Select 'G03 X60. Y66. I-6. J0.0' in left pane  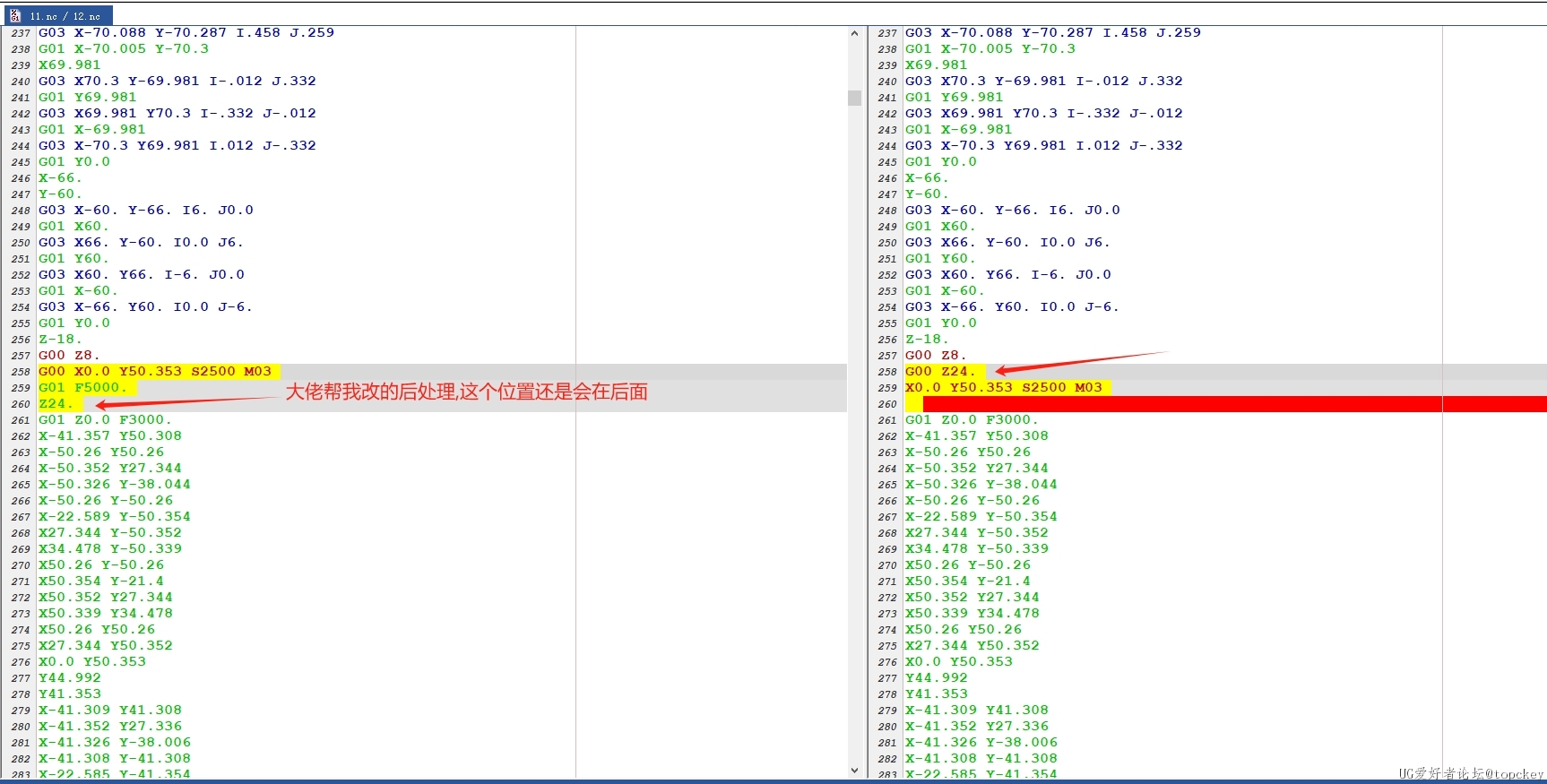coord(142,275)
